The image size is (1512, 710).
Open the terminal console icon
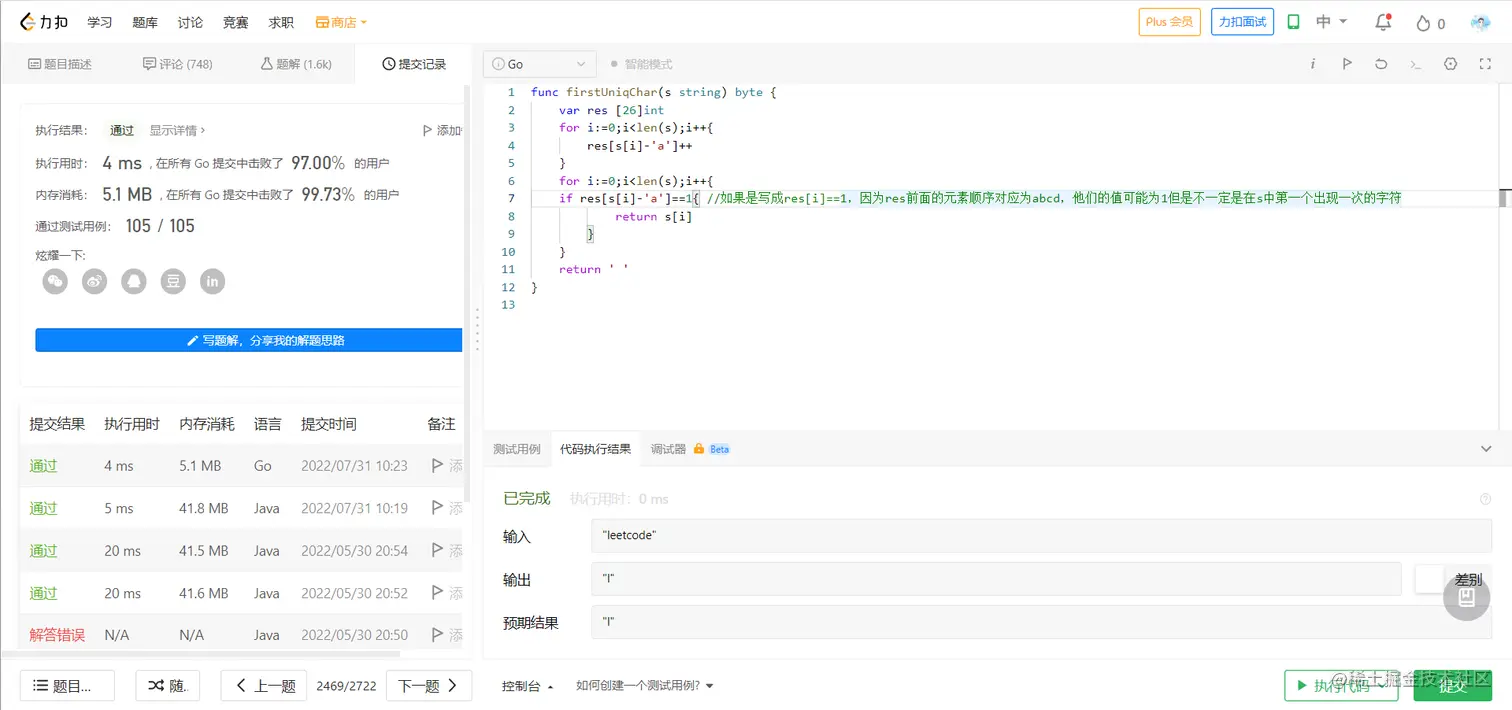[x=1415, y=64]
